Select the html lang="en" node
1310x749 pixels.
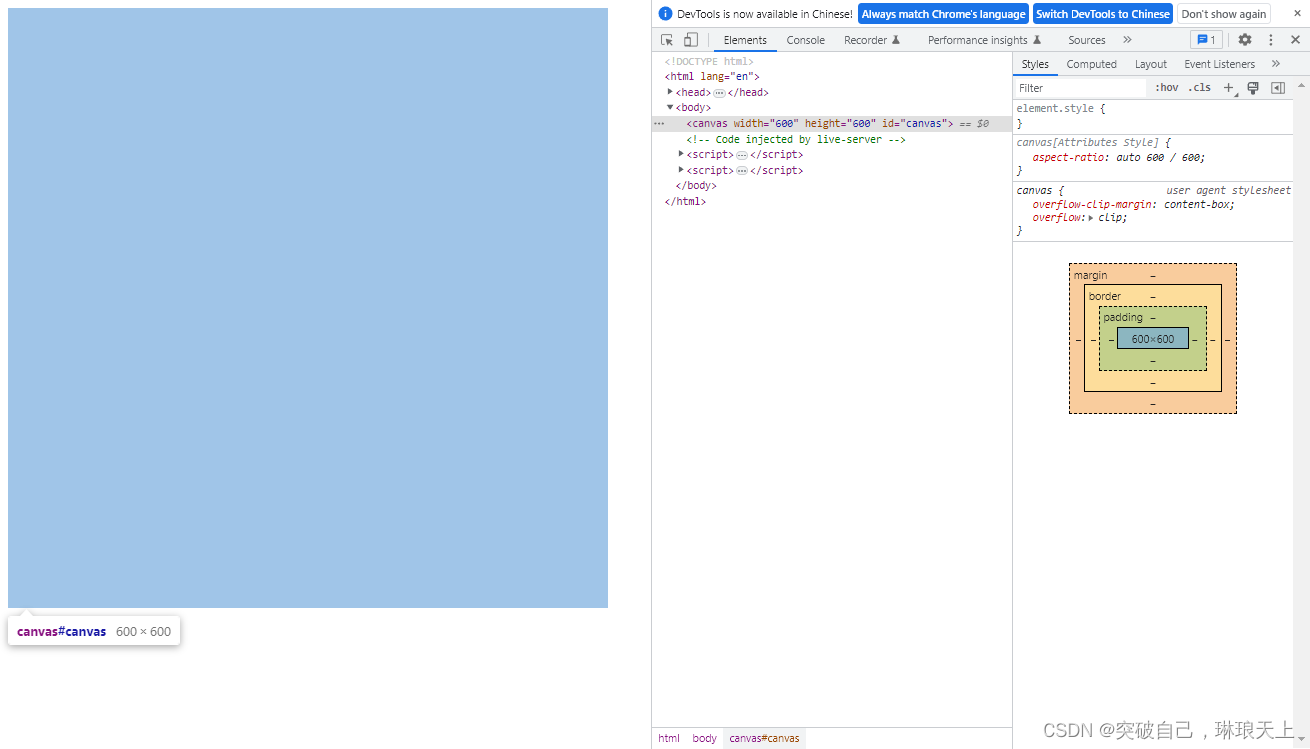click(712, 76)
